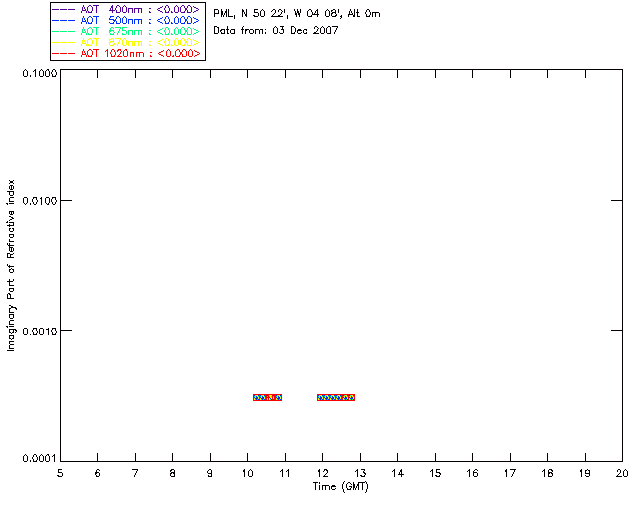Click the 0.0010 y-axis tick label

39,331
